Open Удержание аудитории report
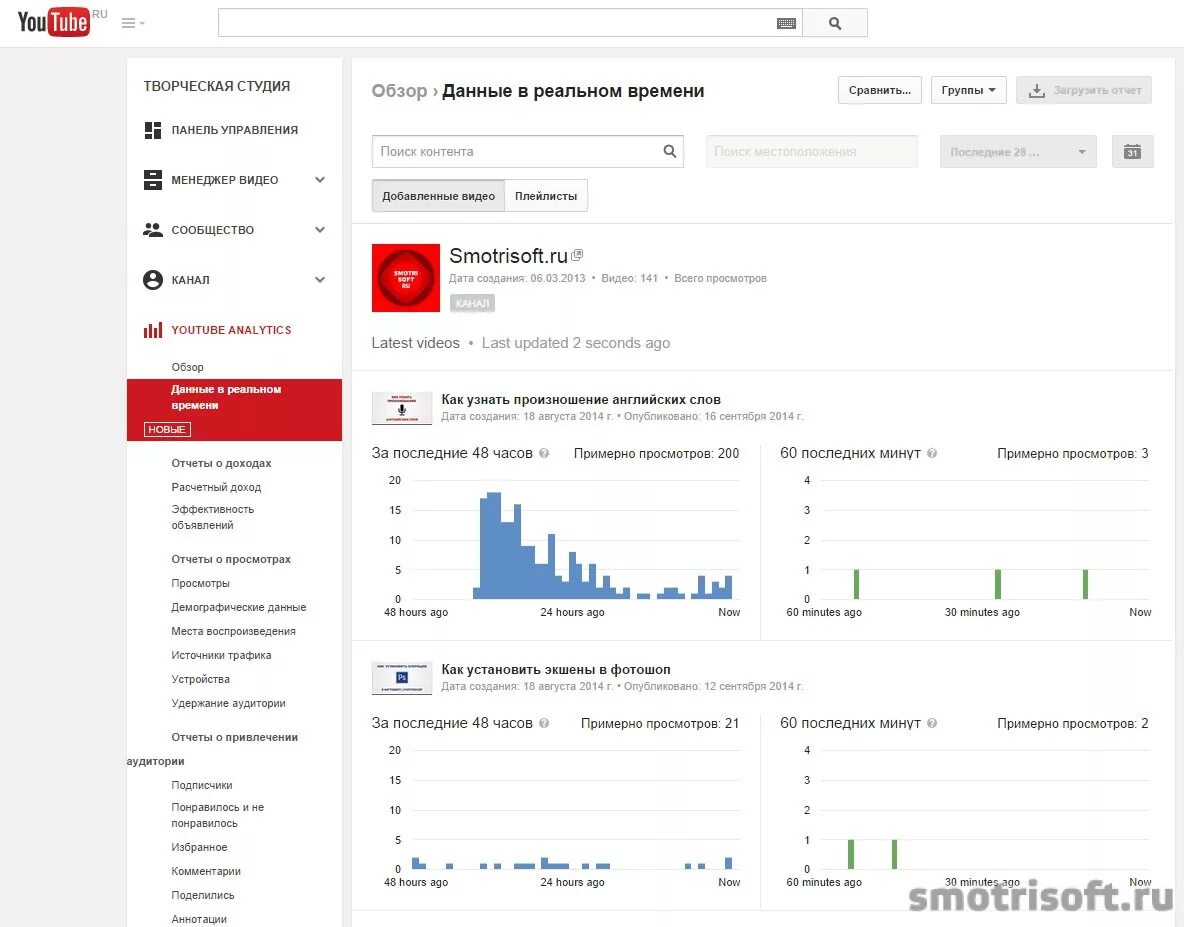 point(228,704)
